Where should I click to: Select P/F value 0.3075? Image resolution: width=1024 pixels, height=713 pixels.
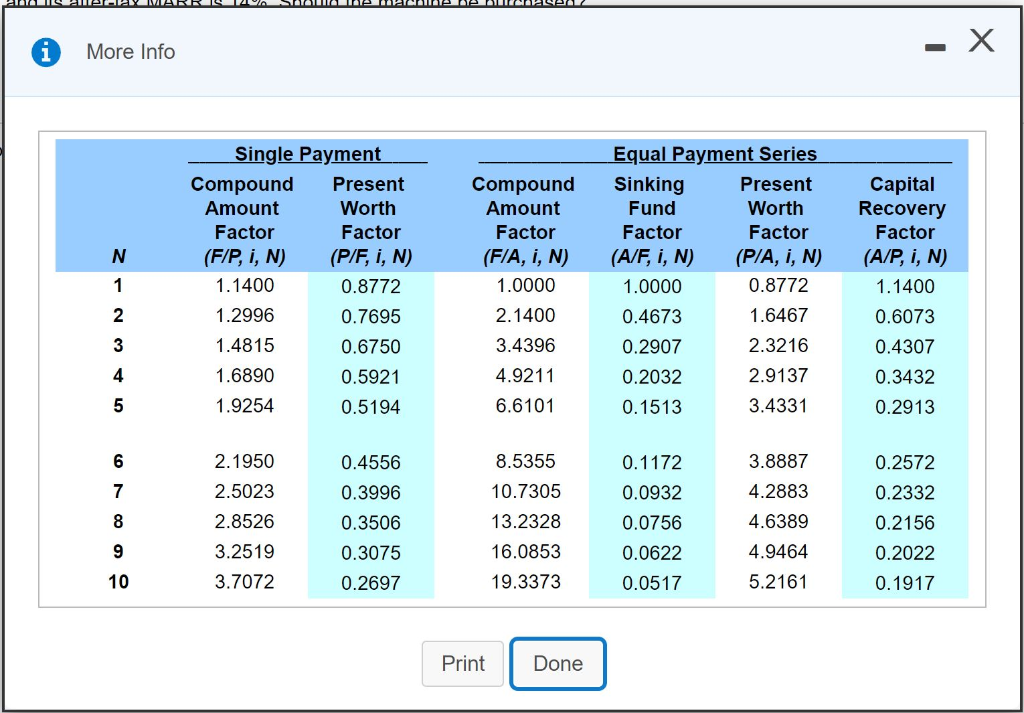click(x=371, y=552)
